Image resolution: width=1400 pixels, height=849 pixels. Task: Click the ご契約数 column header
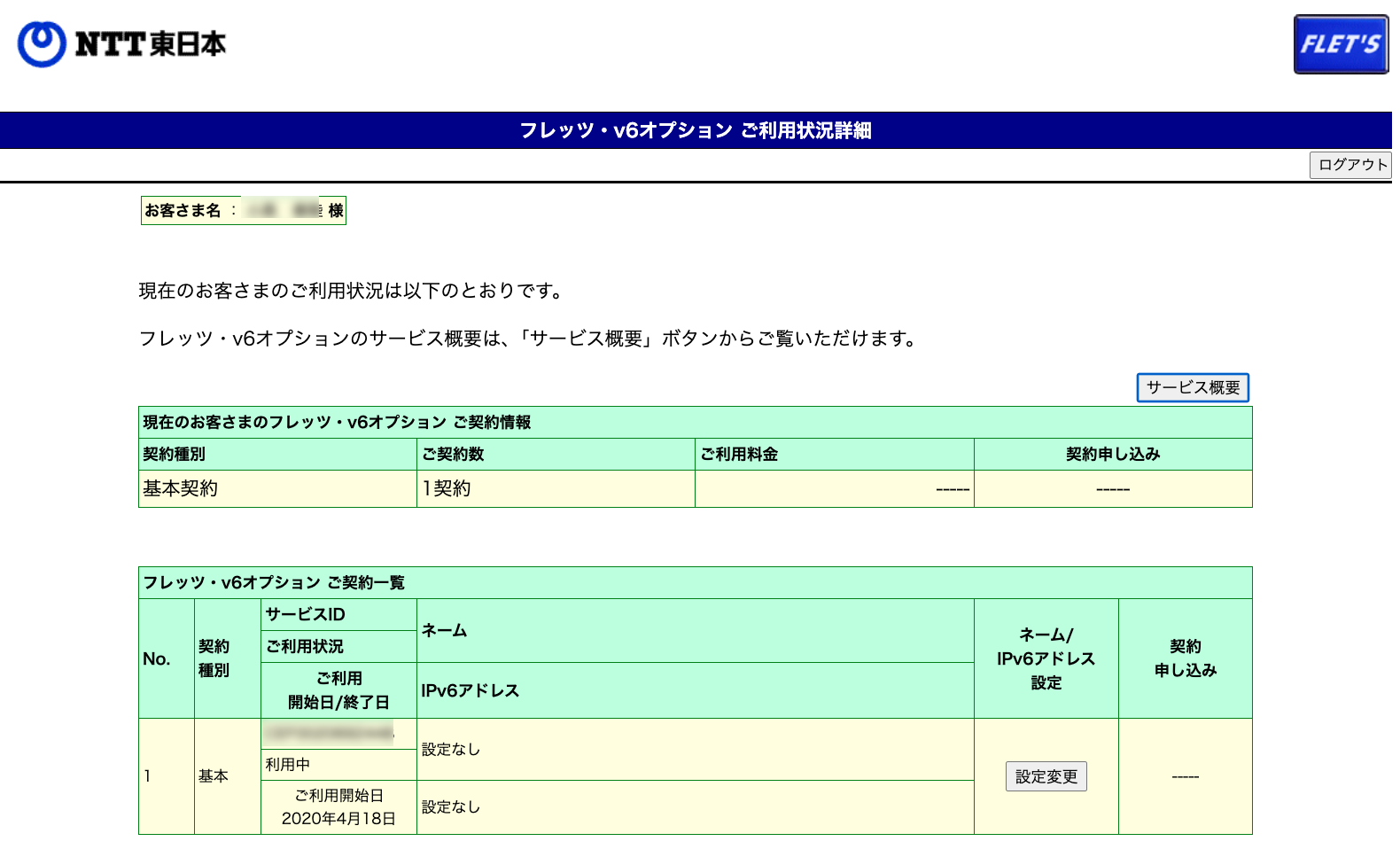pos(556,454)
